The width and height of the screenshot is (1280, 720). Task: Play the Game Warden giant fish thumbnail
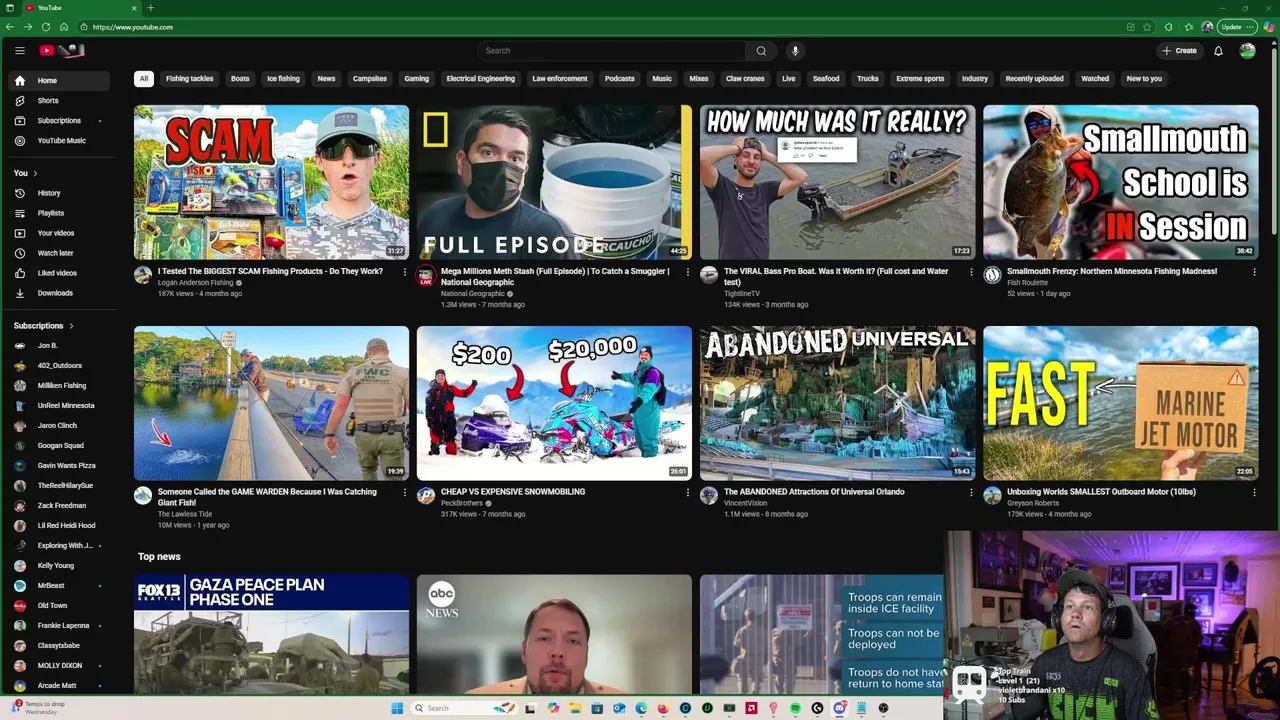pyautogui.click(x=271, y=403)
